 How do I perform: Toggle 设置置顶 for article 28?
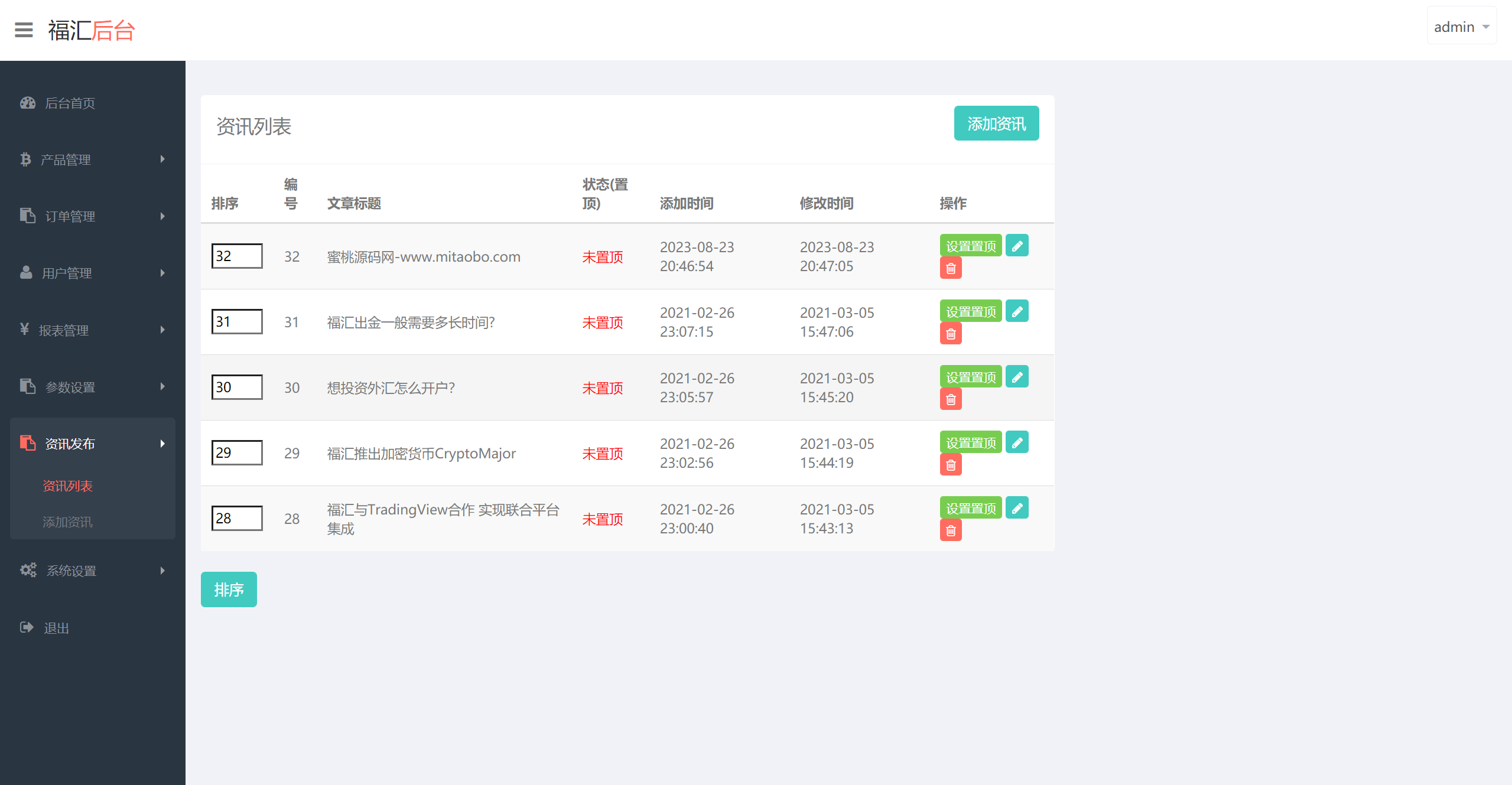(x=970, y=508)
